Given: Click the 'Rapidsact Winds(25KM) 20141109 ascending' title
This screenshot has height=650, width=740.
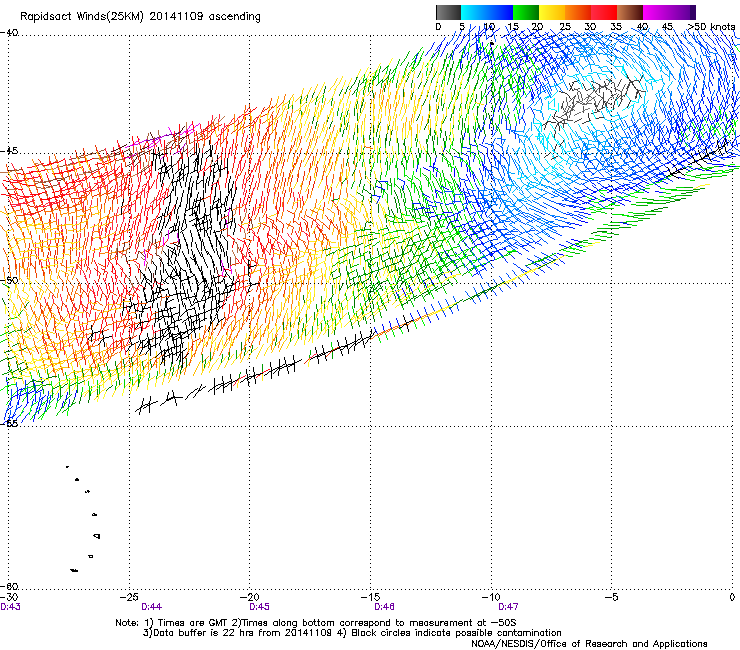Looking at the screenshot, I should [140, 17].
